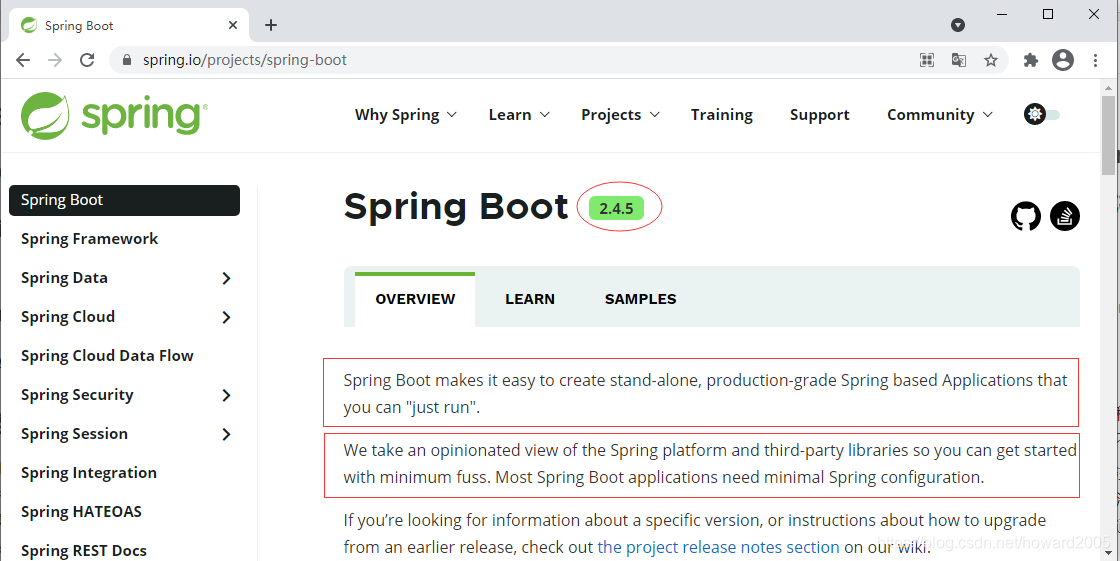The image size is (1120, 561).
Task: Click the Spring Boot page heading
Action: (x=456, y=207)
